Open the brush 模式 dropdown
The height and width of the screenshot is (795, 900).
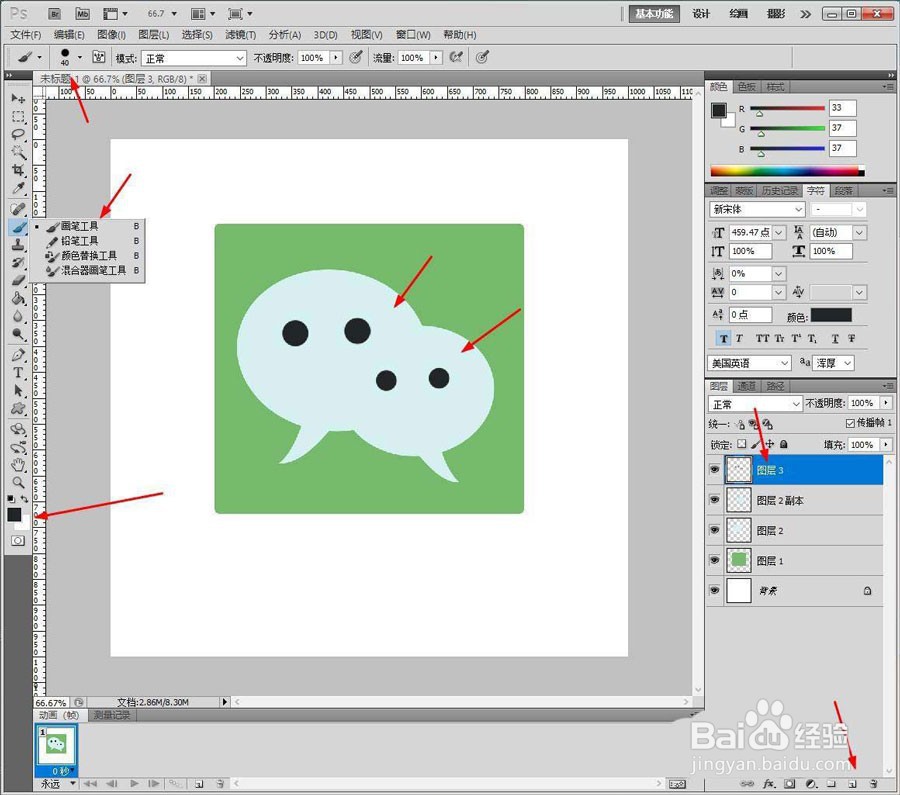pos(195,58)
